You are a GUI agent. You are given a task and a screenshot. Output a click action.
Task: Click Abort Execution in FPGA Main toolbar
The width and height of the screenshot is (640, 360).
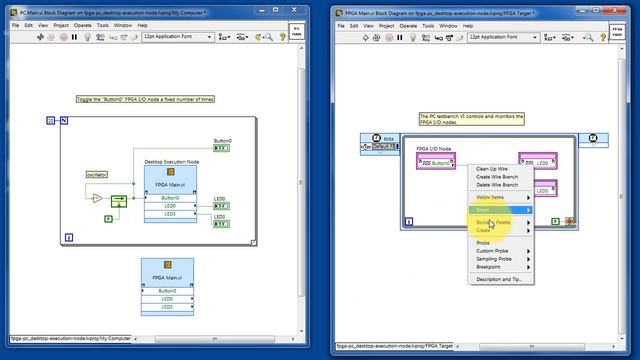389,38
